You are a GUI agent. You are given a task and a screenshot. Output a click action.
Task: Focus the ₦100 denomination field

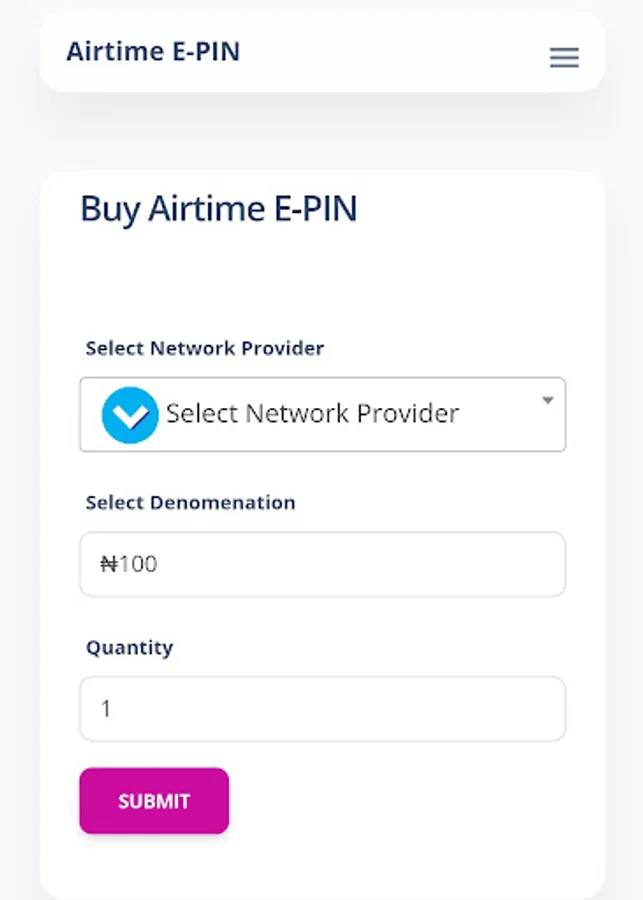click(x=322, y=564)
